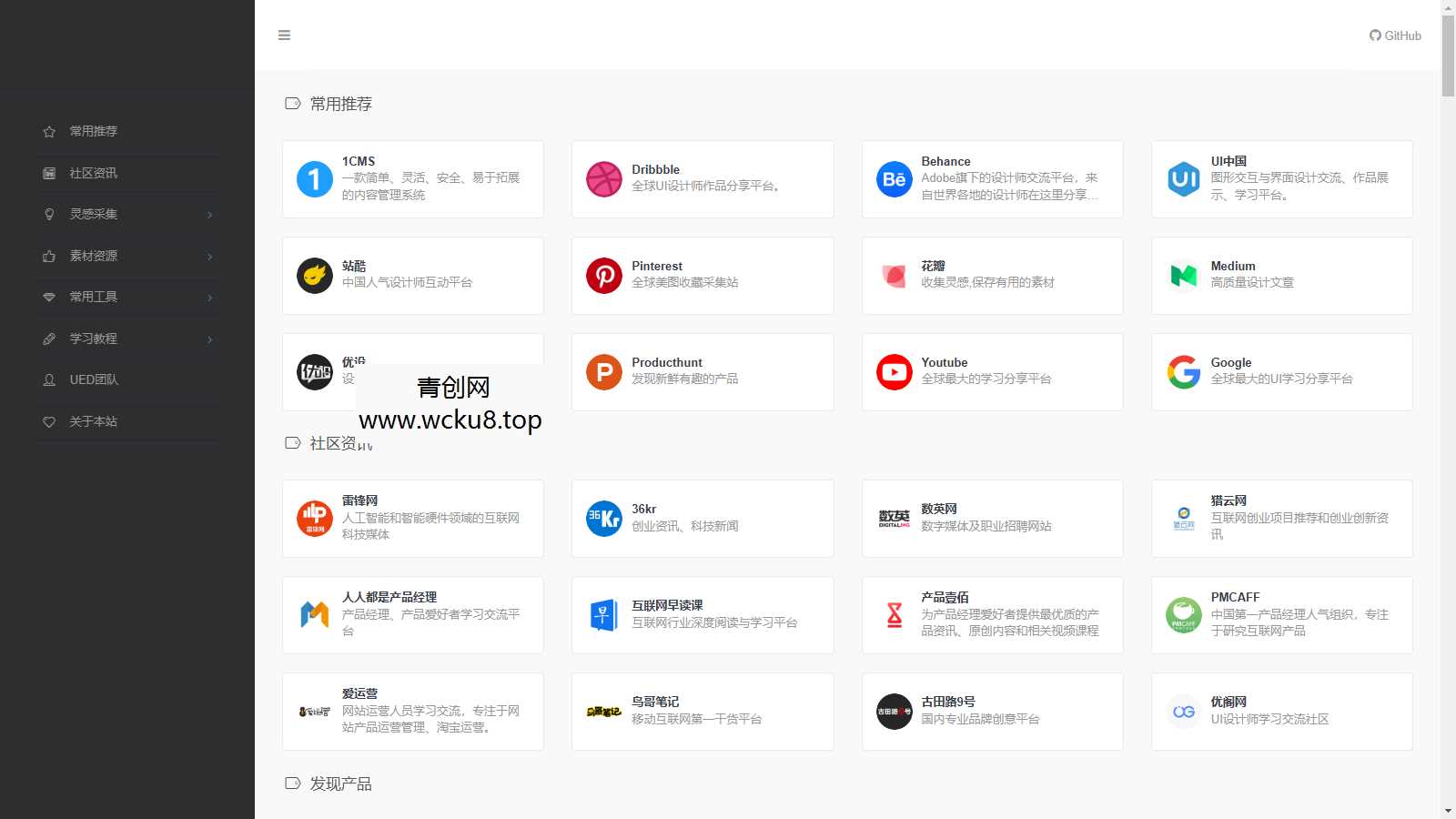Image resolution: width=1456 pixels, height=819 pixels.
Task: Click the 花瓣 flower icon
Action: (x=894, y=275)
